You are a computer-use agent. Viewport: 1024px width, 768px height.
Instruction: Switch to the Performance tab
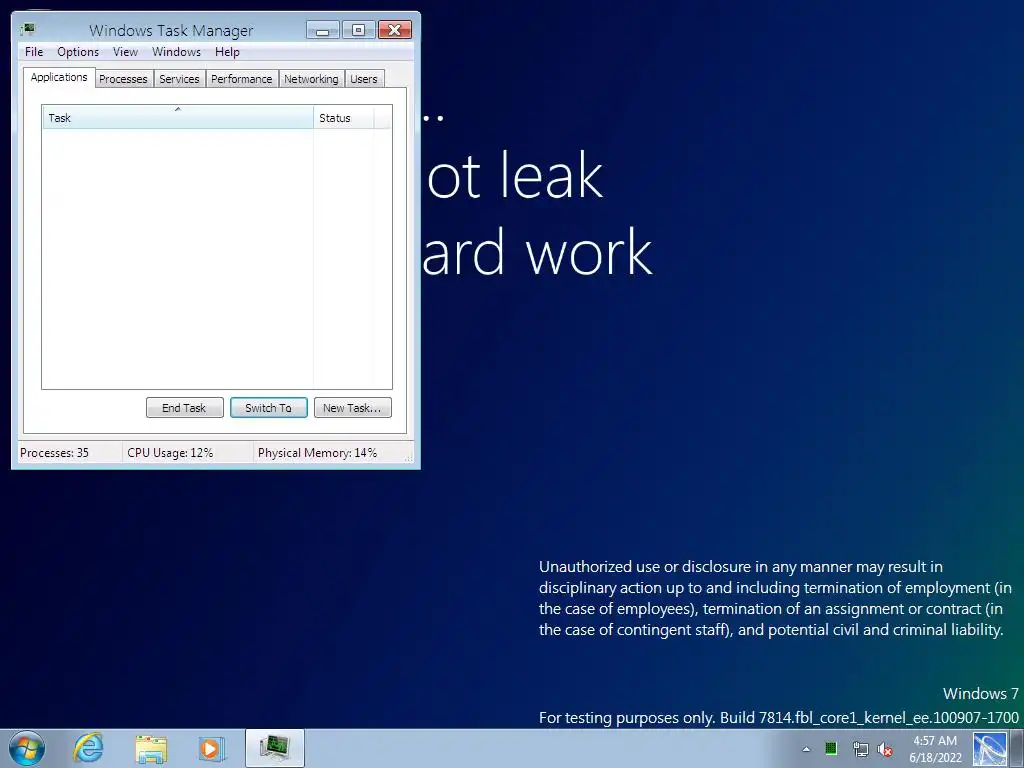point(242,79)
